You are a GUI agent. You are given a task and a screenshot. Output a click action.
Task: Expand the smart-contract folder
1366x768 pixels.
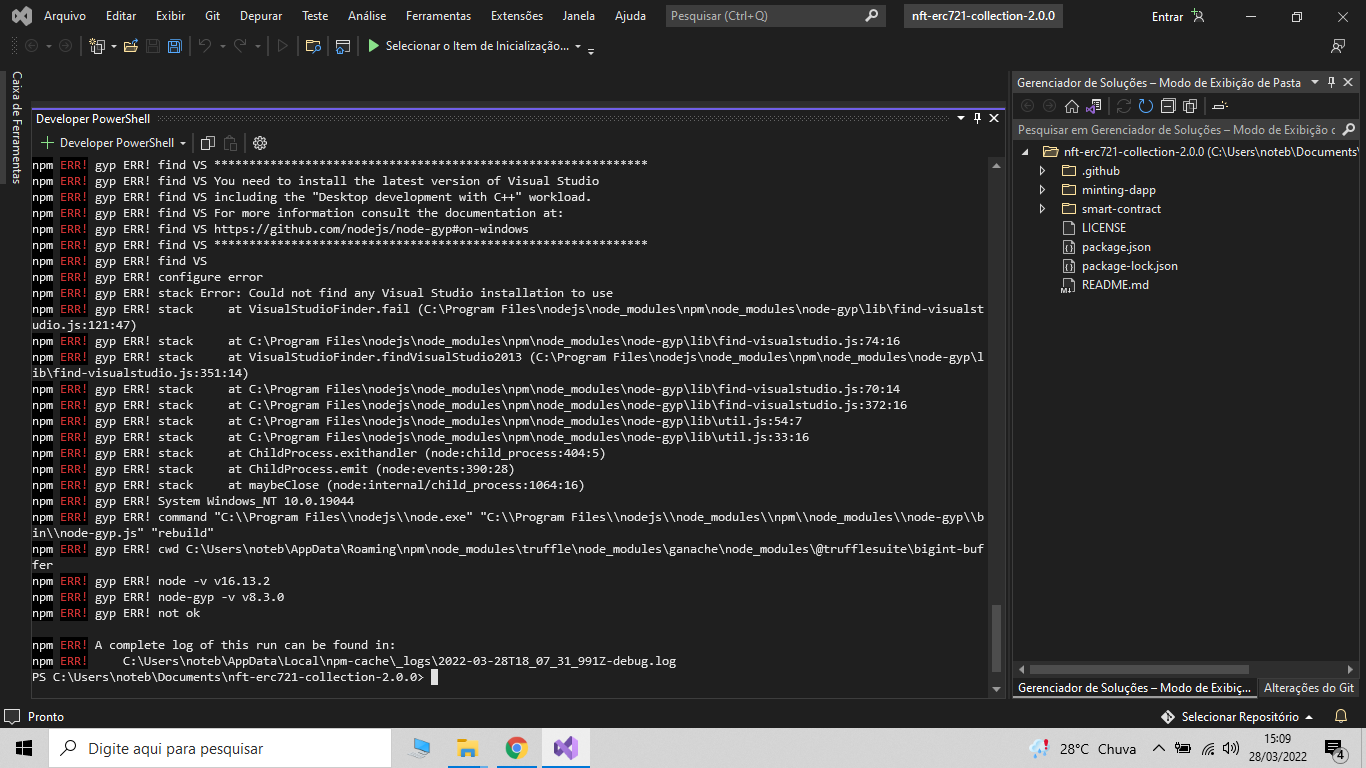pos(1042,209)
